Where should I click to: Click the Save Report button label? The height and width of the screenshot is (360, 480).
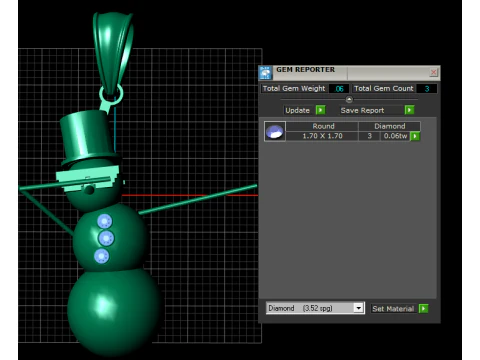[362, 110]
